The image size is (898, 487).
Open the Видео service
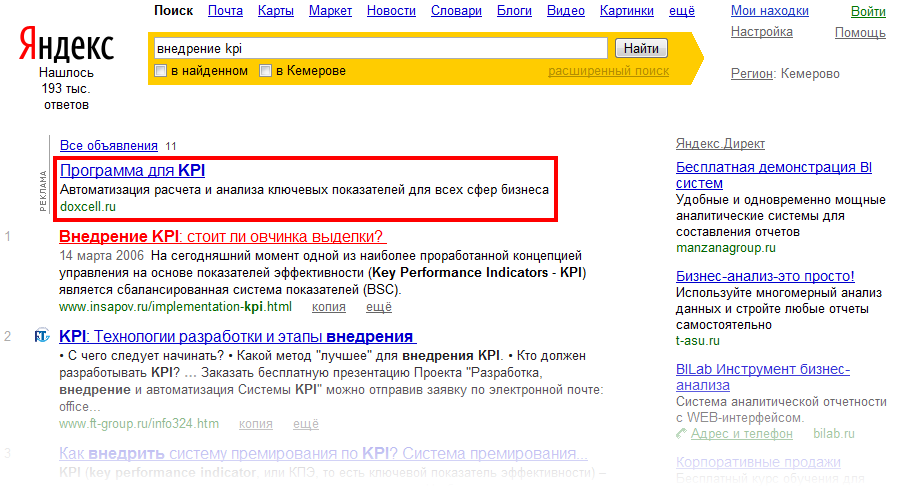click(566, 10)
